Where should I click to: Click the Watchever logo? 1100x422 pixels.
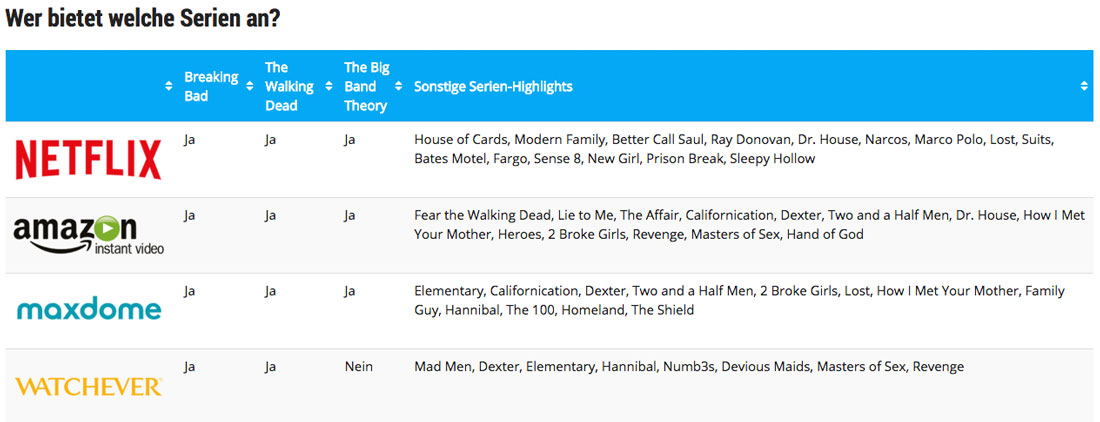pyautogui.click(x=88, y=386)
